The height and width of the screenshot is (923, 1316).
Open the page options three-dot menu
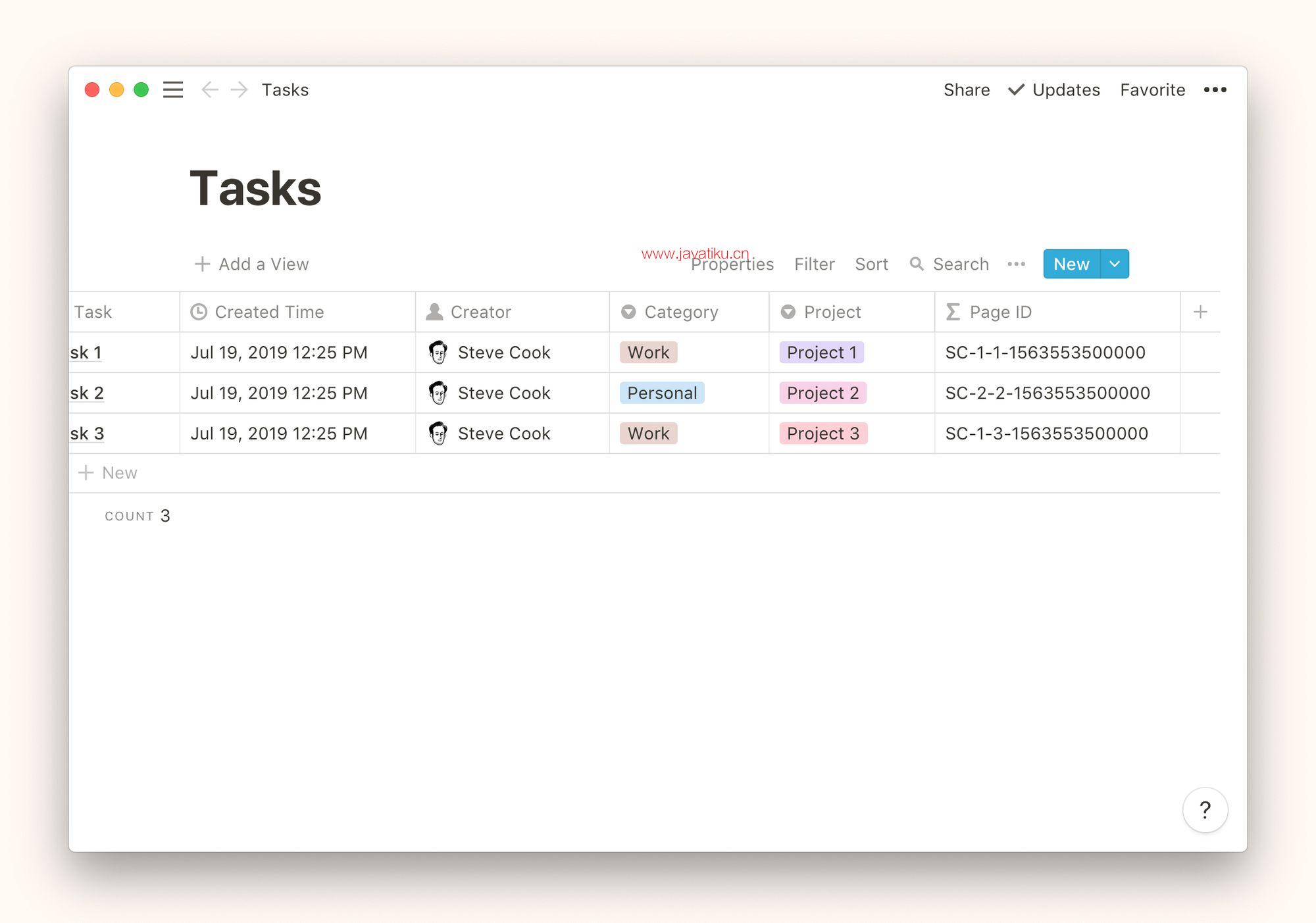click(1215, 89)
